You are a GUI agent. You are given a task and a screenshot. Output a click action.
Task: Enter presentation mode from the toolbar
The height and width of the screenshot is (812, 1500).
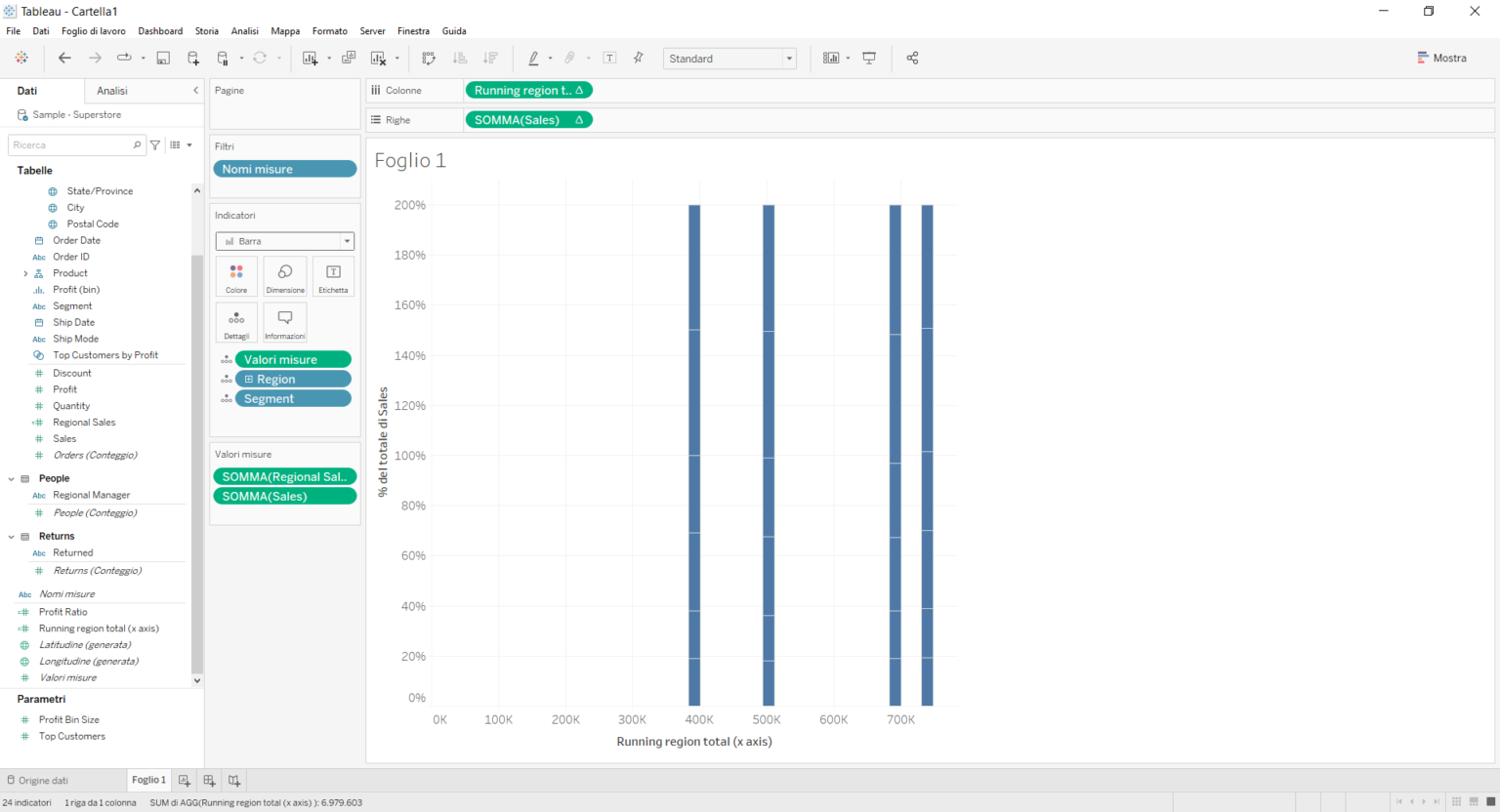click(x=869, y=58)
